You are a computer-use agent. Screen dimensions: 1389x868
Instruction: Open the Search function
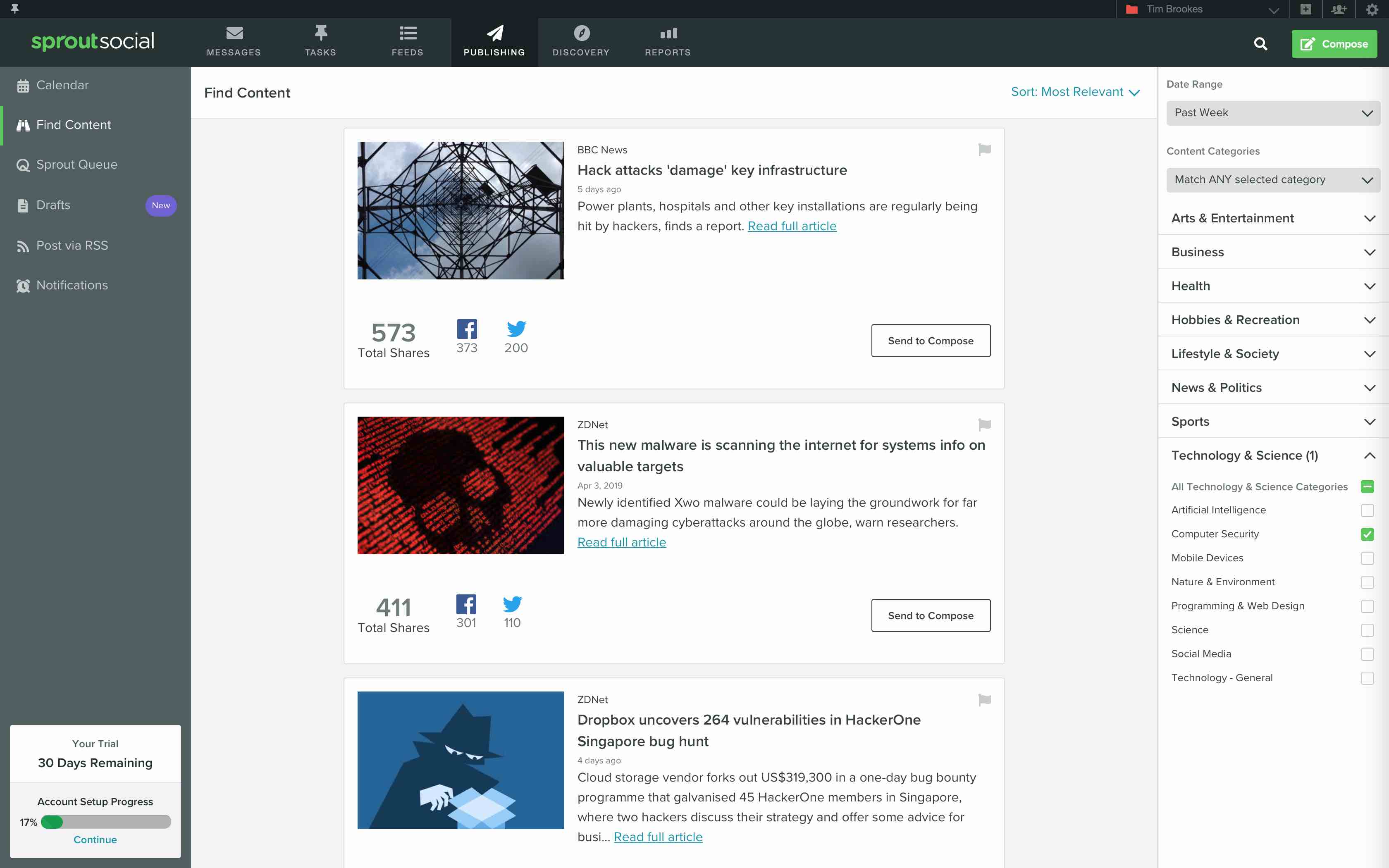coord(1260,44)
